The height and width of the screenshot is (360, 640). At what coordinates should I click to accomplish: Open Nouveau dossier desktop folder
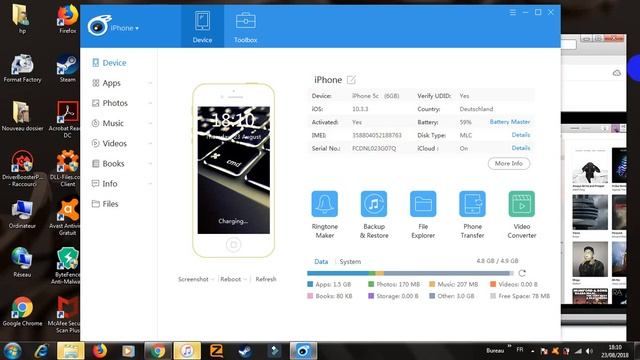tap(22, 116)
